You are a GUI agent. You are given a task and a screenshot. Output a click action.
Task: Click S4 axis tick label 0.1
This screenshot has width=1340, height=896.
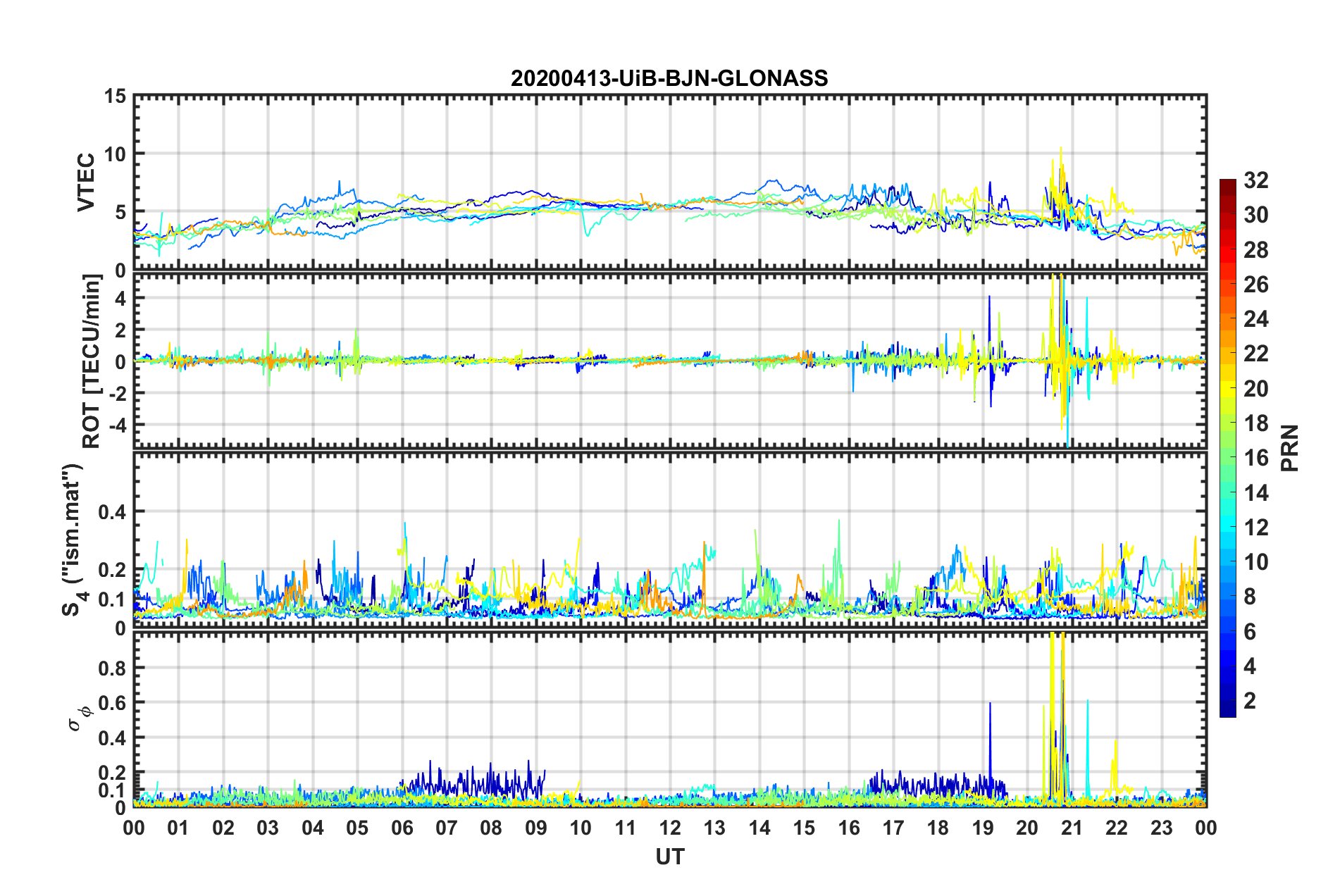(x=113, y=599)
